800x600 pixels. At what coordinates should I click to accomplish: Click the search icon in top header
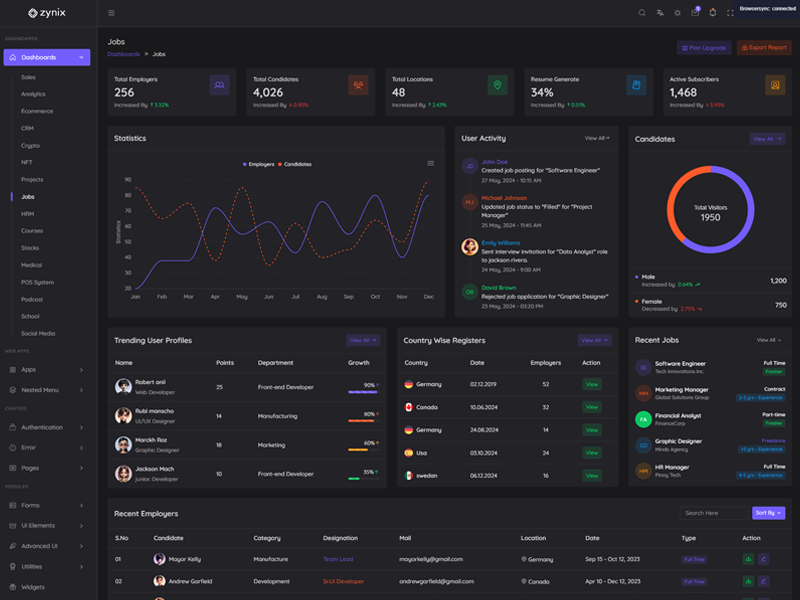(642, 13)
